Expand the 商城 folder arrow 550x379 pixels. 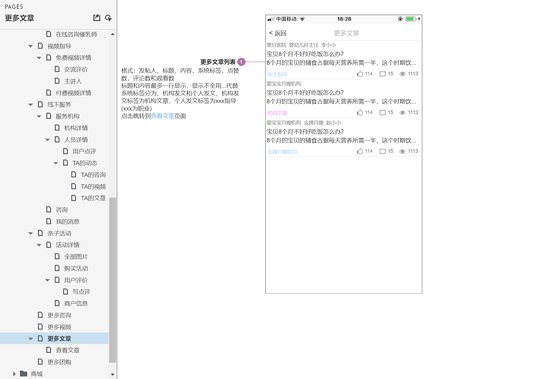(x=14, y=374)
